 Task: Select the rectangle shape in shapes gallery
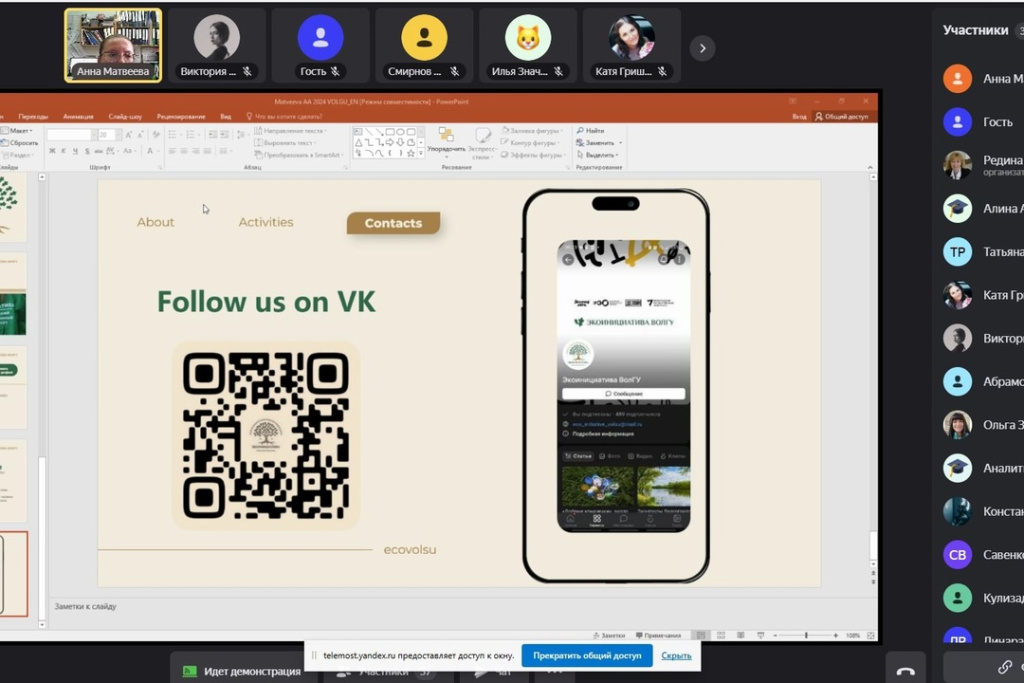[x=389, y=132]
